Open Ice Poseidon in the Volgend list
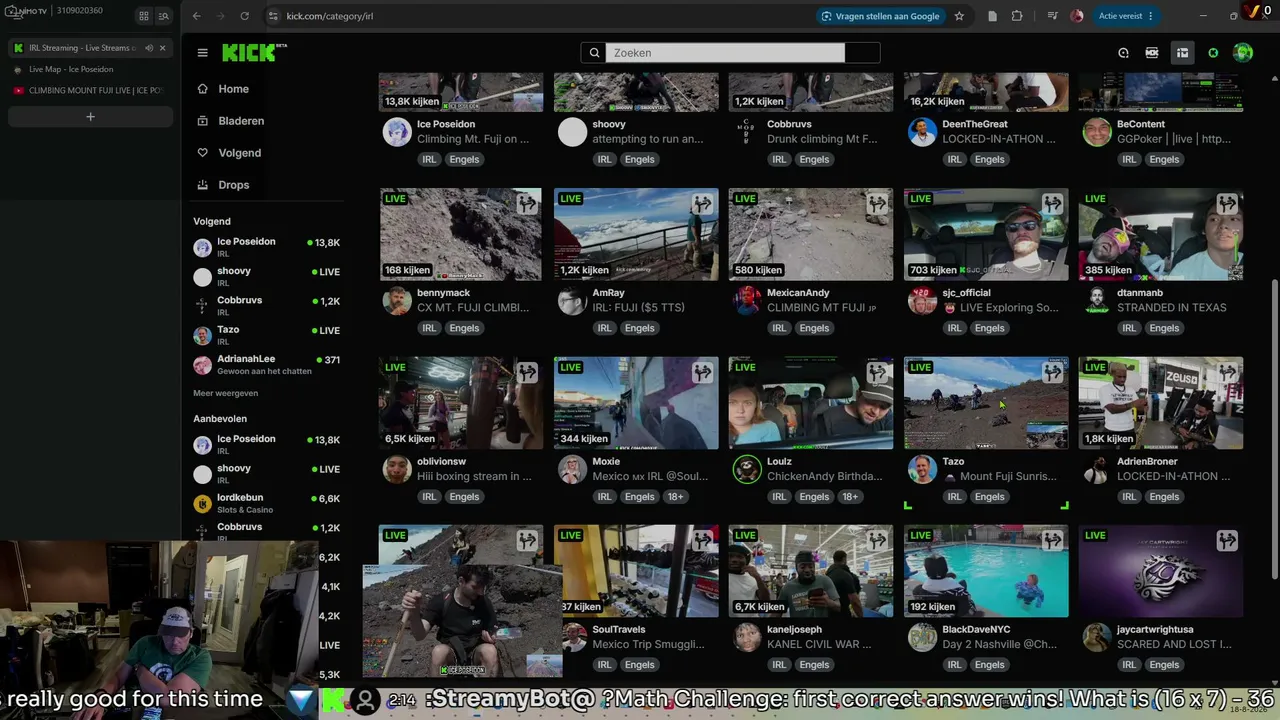 (268, 247)
